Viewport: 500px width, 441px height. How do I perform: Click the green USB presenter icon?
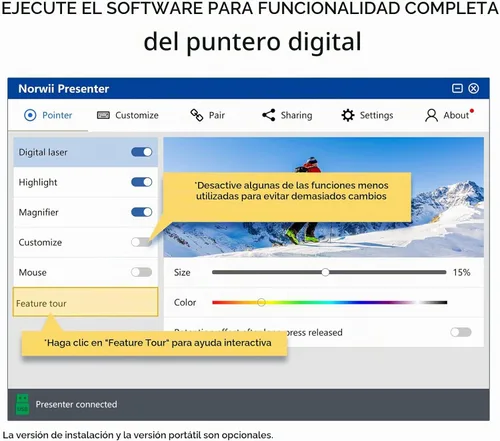(x=22, y=404)
